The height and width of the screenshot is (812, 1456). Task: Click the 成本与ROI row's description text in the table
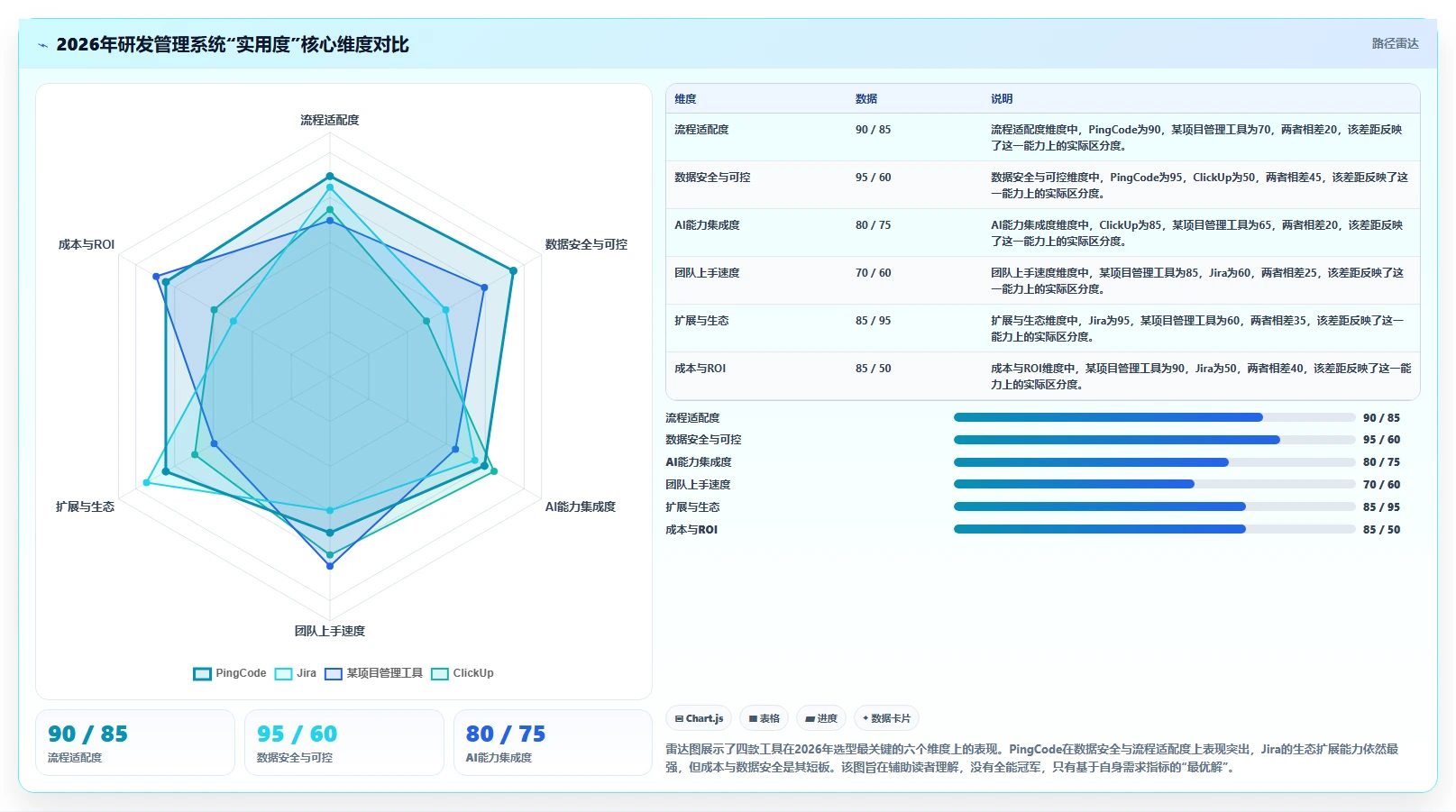pos(1201,377)
